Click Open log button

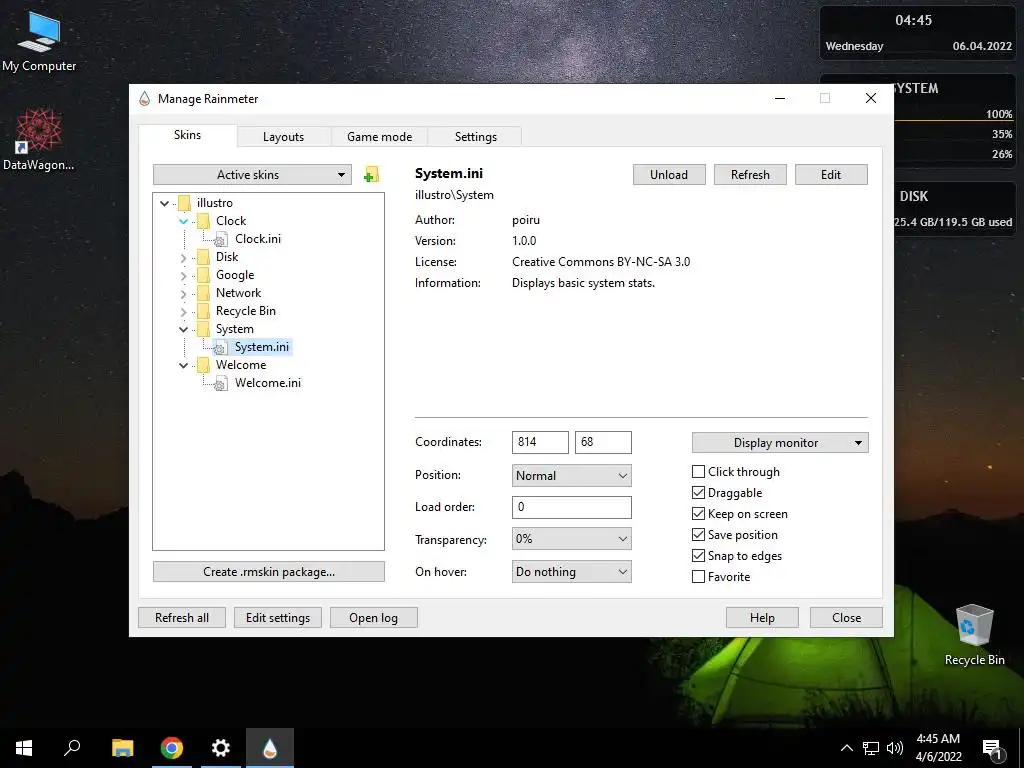(374, 617)
